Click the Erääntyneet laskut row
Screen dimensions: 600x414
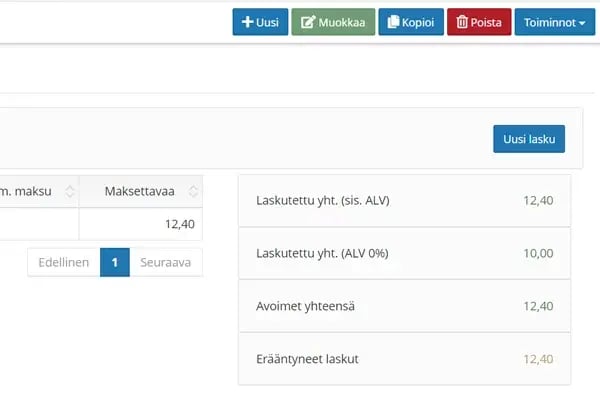pyautogui.click(x=404, y=359)
